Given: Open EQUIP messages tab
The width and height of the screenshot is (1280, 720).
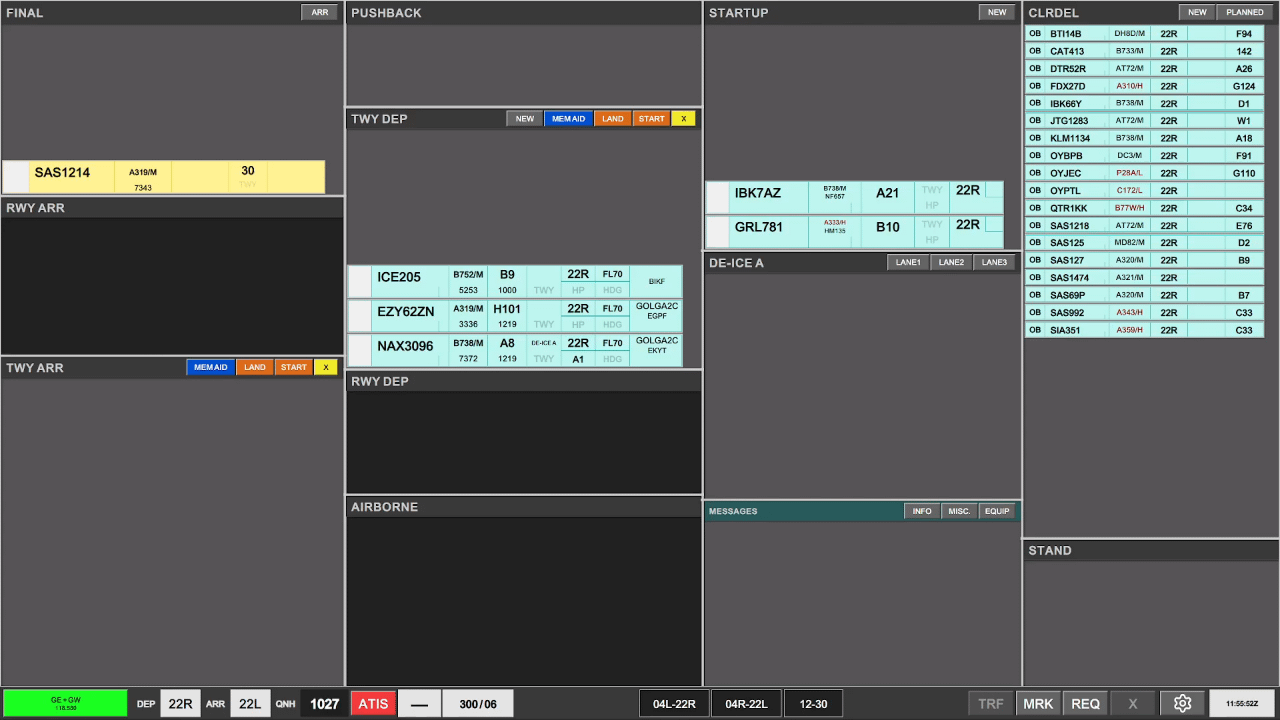Looking at the screenshot, I should click(997, 511).
